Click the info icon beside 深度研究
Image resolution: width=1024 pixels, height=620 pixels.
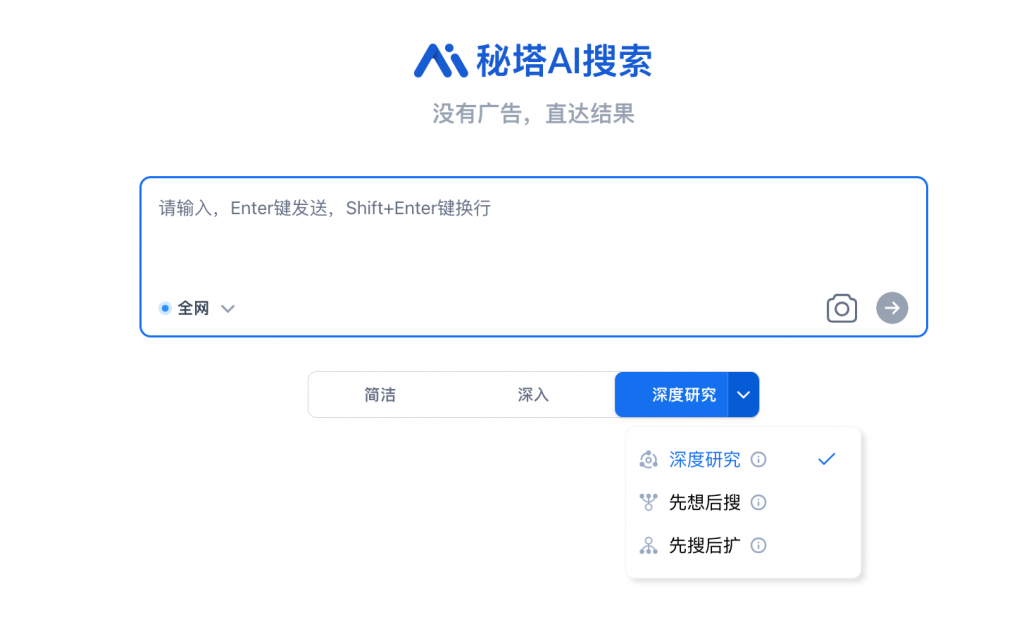click(x=758, y=459)
